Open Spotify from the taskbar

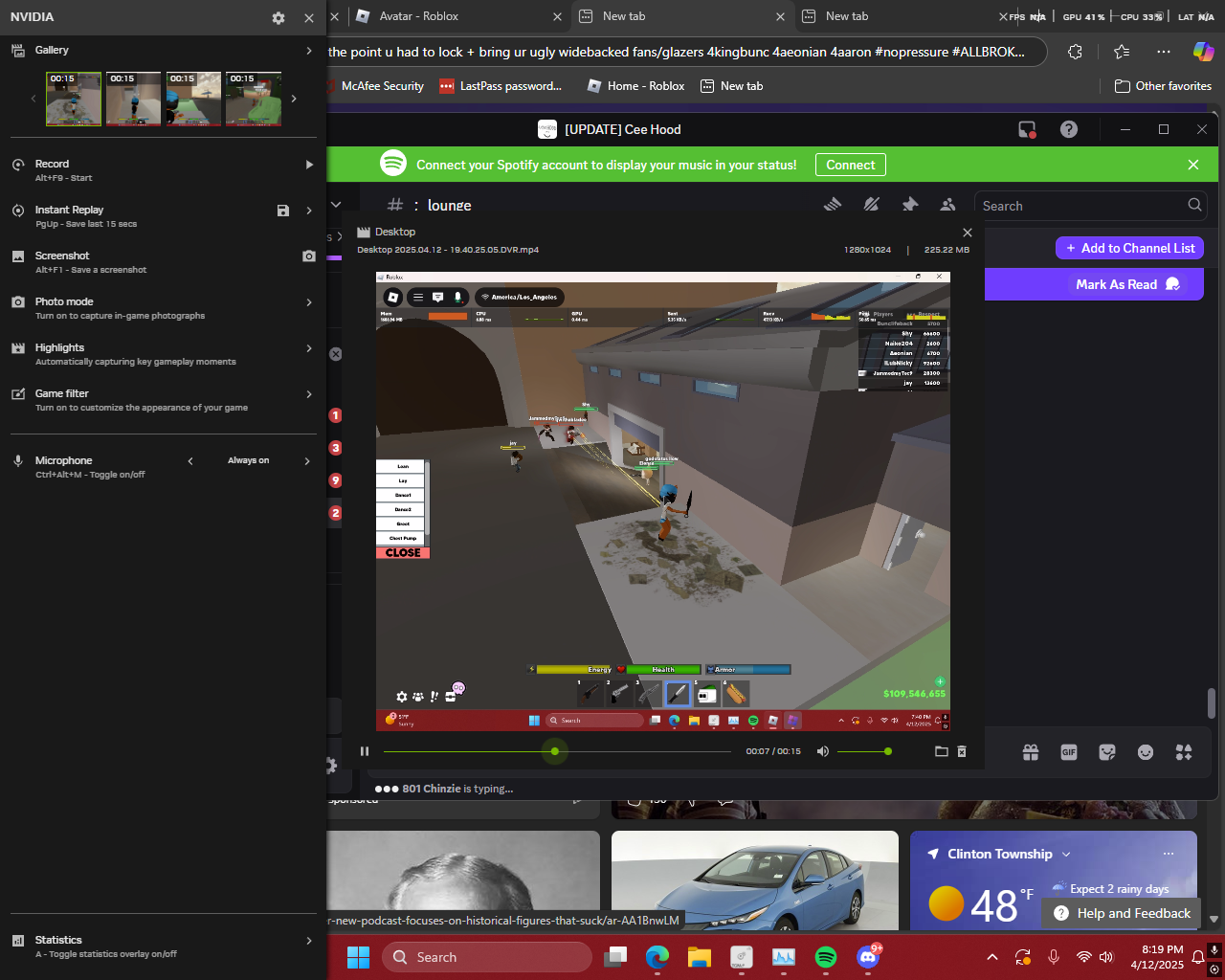point(826,957)
